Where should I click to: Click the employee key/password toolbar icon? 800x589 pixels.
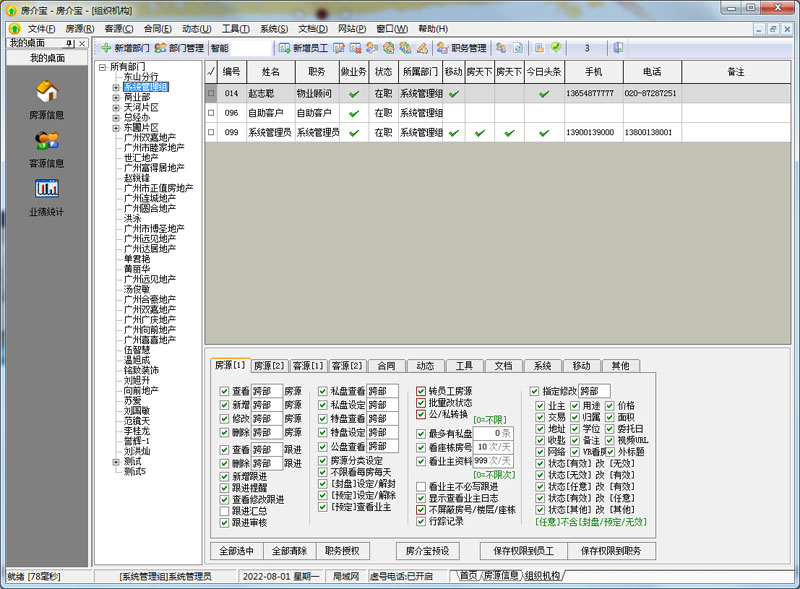pyautogui.click(x=372, y=48)
